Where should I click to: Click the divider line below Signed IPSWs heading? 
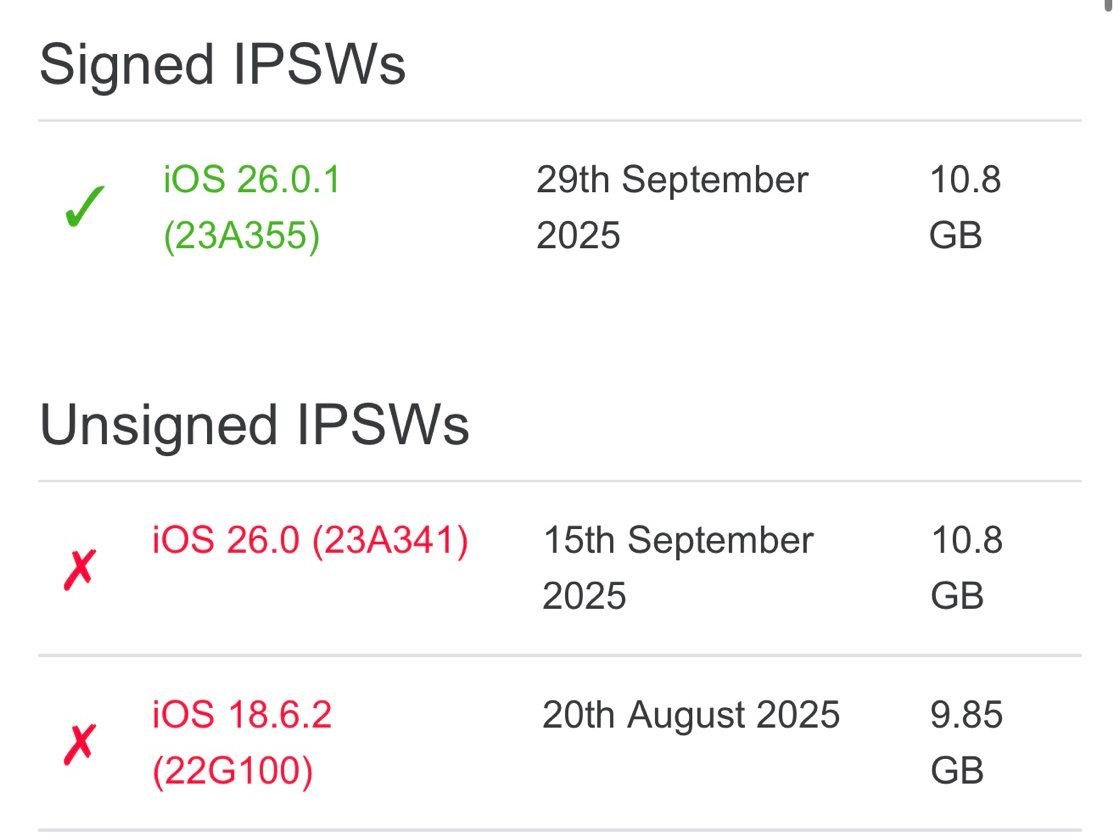(x=560, y=121)
